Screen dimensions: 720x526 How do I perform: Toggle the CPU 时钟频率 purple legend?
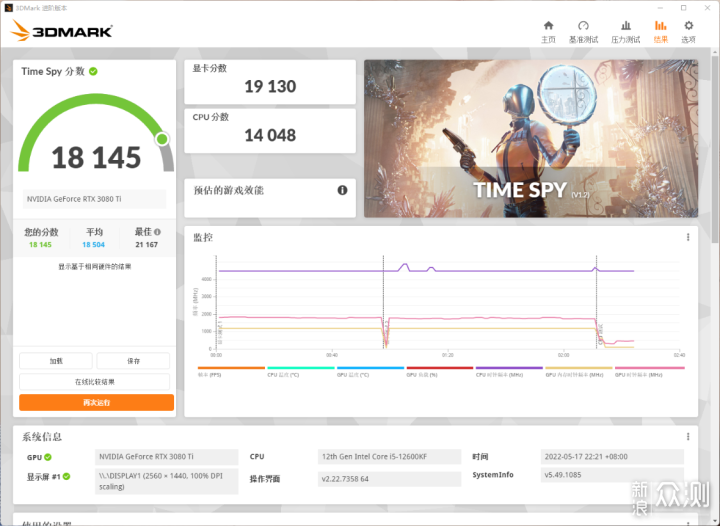(x=509, y=371)
